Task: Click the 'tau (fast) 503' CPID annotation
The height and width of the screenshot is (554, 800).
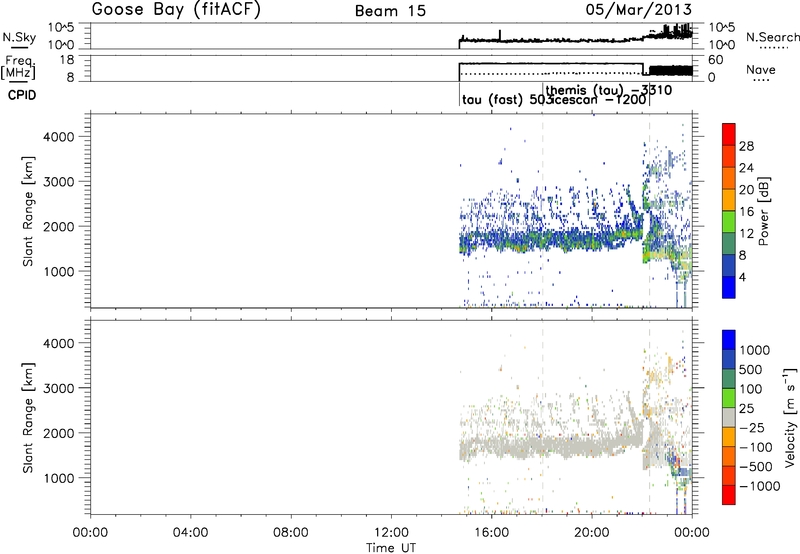Action: click(505, 100)
